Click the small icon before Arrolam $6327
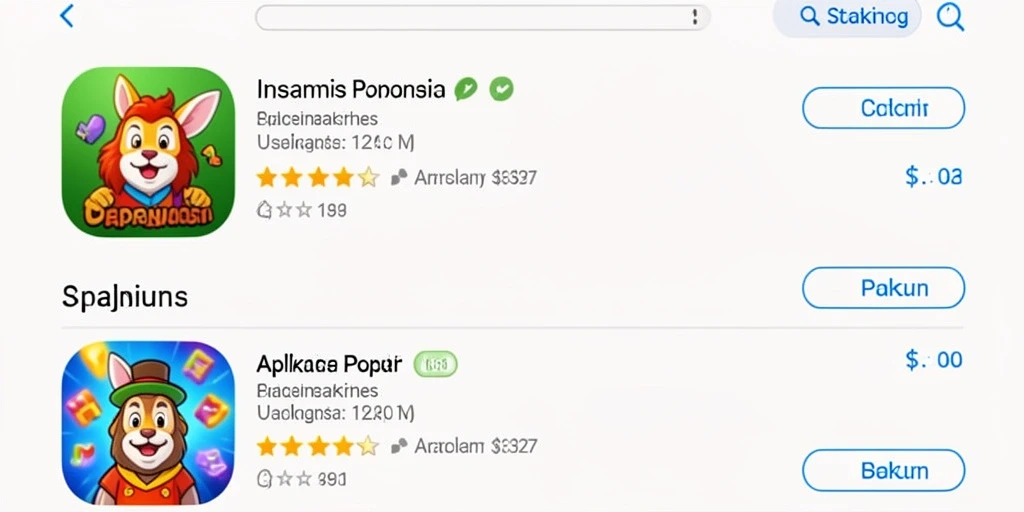This screenshot has width=1024, height=512. click(x=399, y=446)
